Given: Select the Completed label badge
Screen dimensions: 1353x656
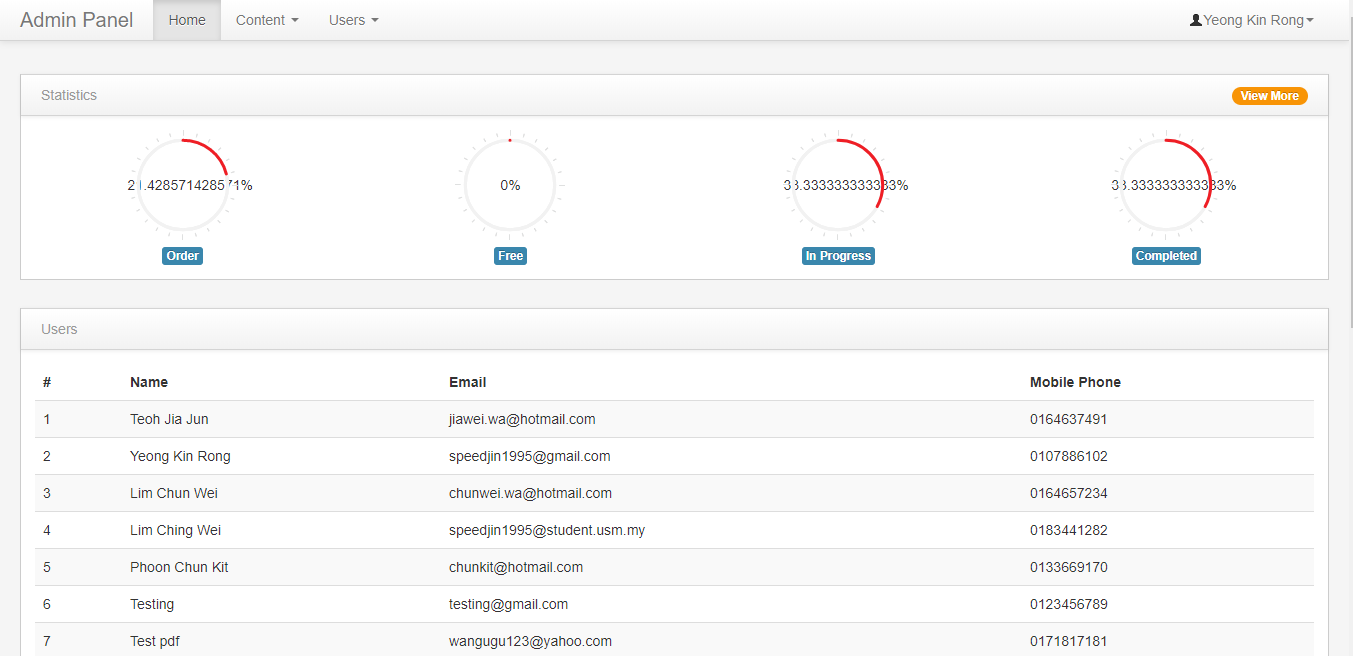Looking at the screenshot, I should click(1166, 256).
